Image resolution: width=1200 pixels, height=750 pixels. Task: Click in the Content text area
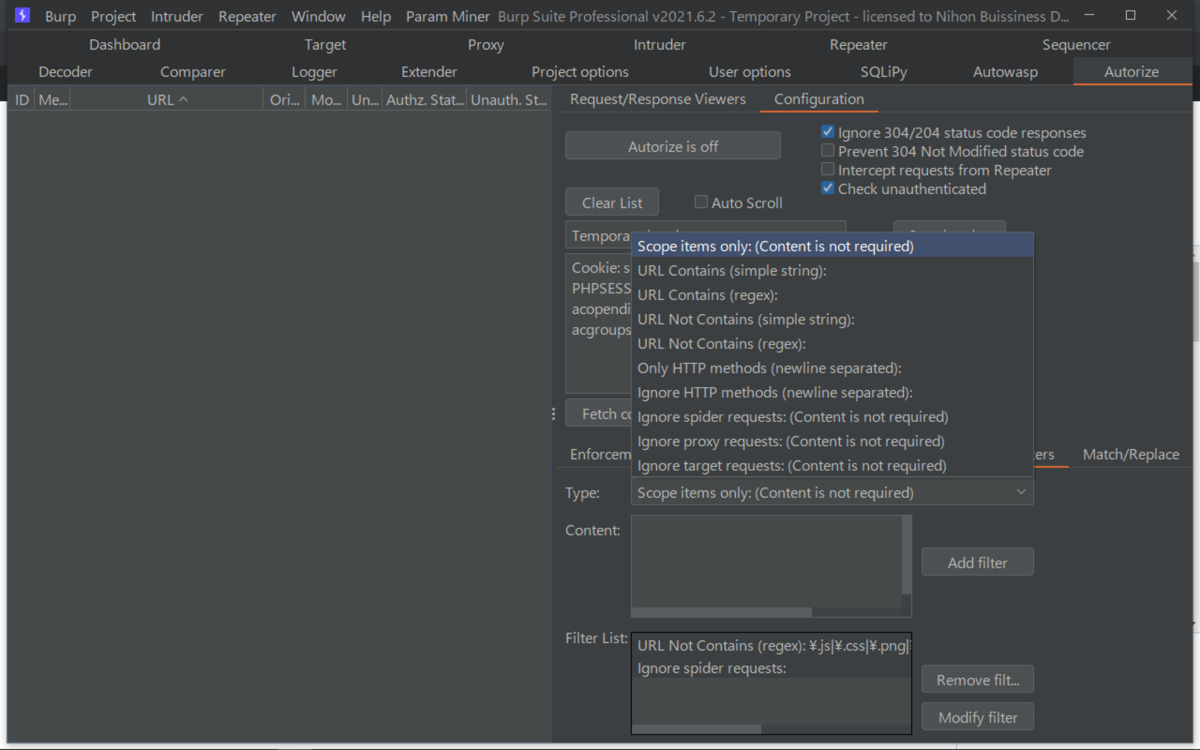click(766, 560)
